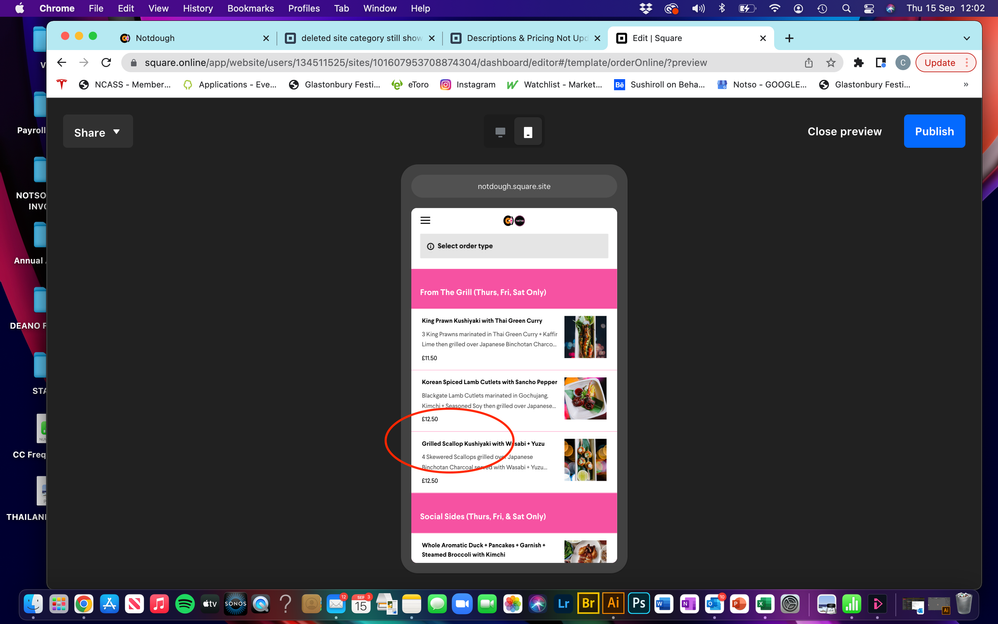Screen dimensions: 998x624
Task: Click the Notdough site logo
Action: [513, 220]
